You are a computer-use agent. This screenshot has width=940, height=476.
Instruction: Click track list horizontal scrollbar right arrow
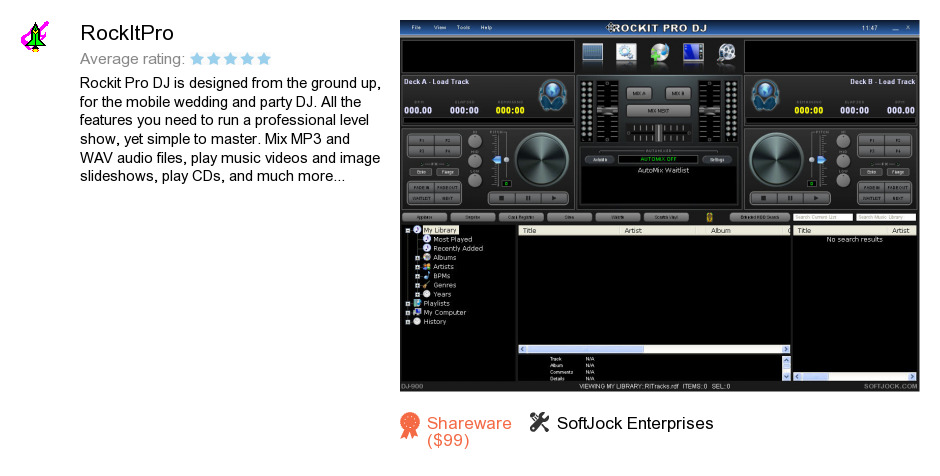(785, 349)
